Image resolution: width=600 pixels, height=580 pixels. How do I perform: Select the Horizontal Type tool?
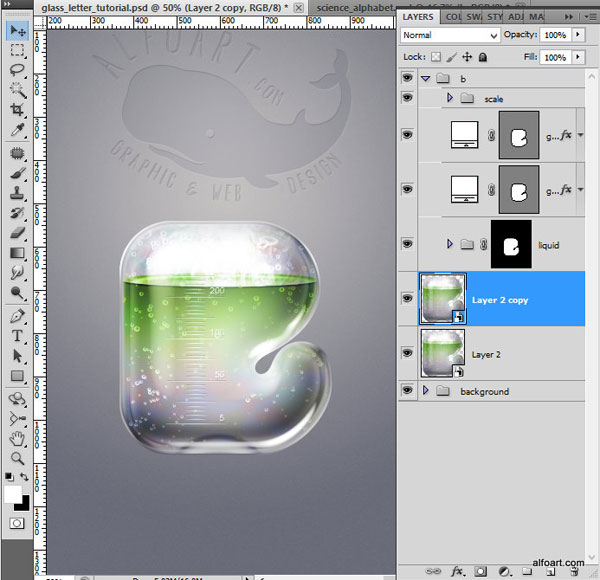point(17,336)
